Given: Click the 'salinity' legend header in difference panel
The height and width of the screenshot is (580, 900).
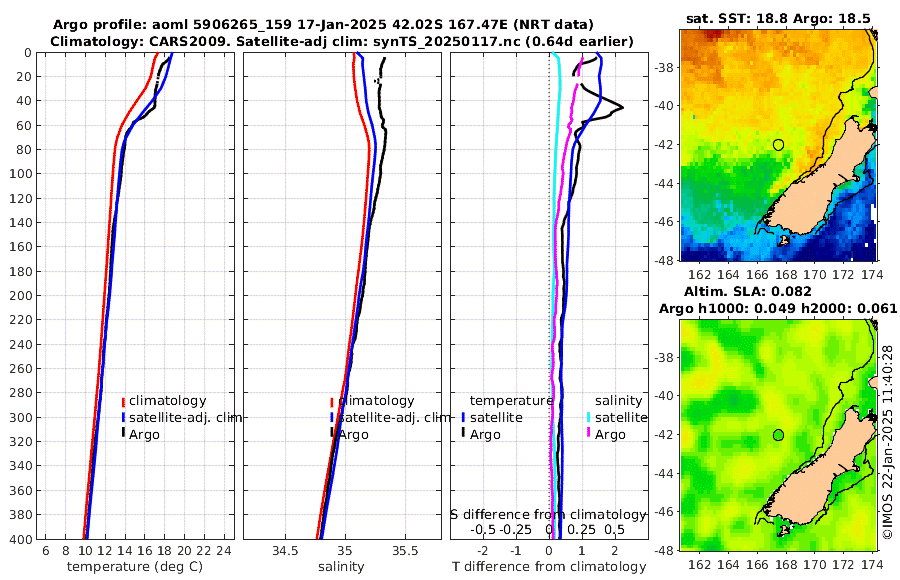Looking at the screenshot, I should [618, 401].
